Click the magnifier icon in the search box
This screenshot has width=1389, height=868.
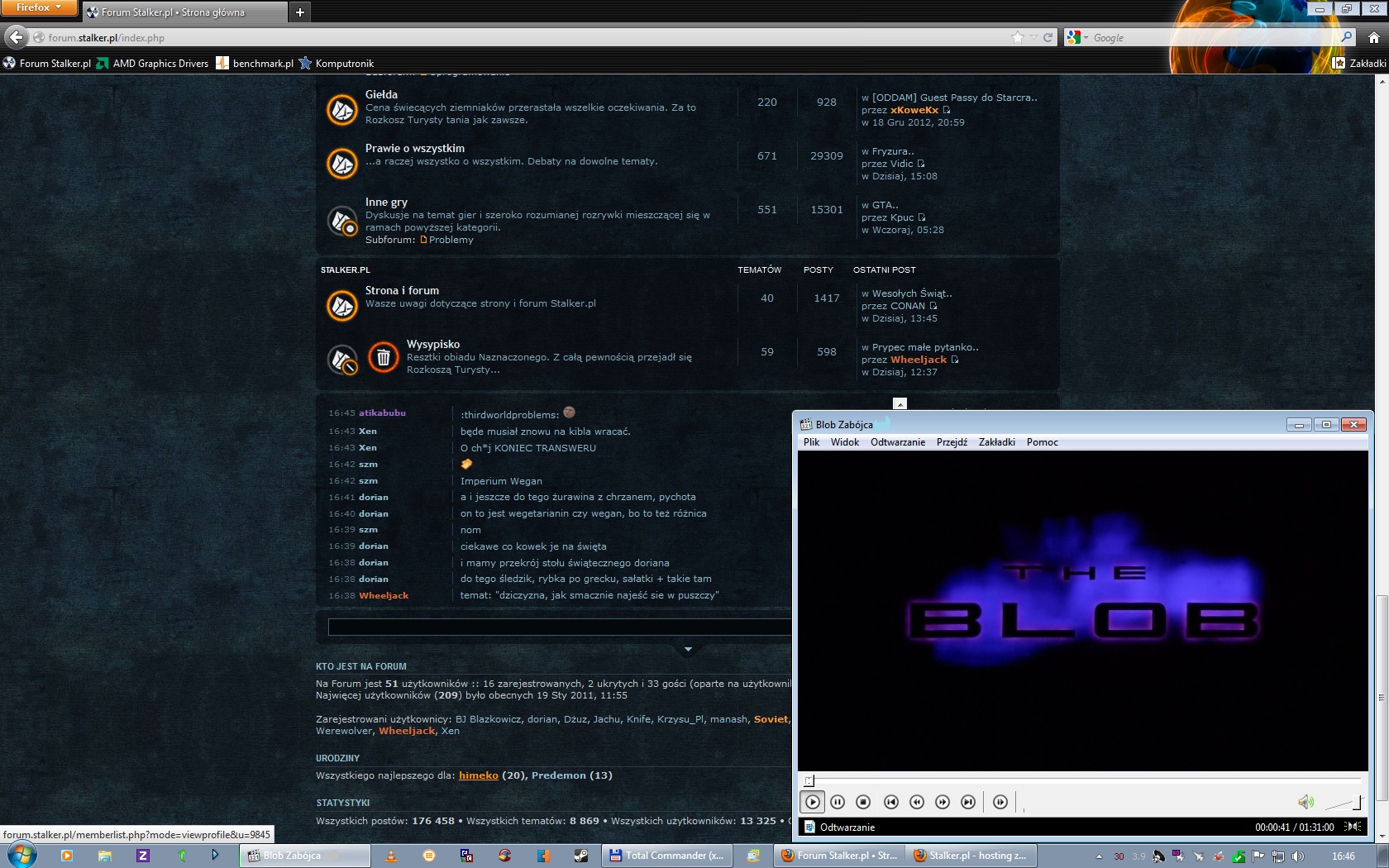point(1346,37)
